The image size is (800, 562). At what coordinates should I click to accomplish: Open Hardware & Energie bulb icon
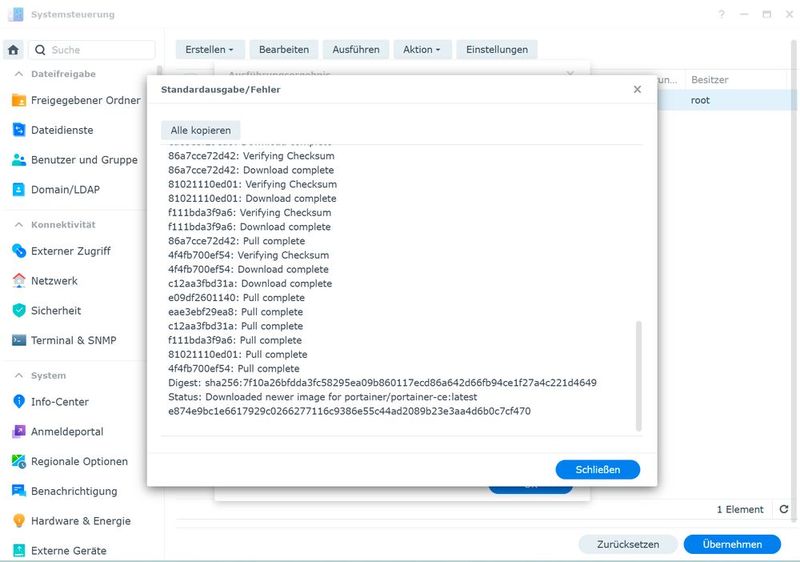point(19,521)
